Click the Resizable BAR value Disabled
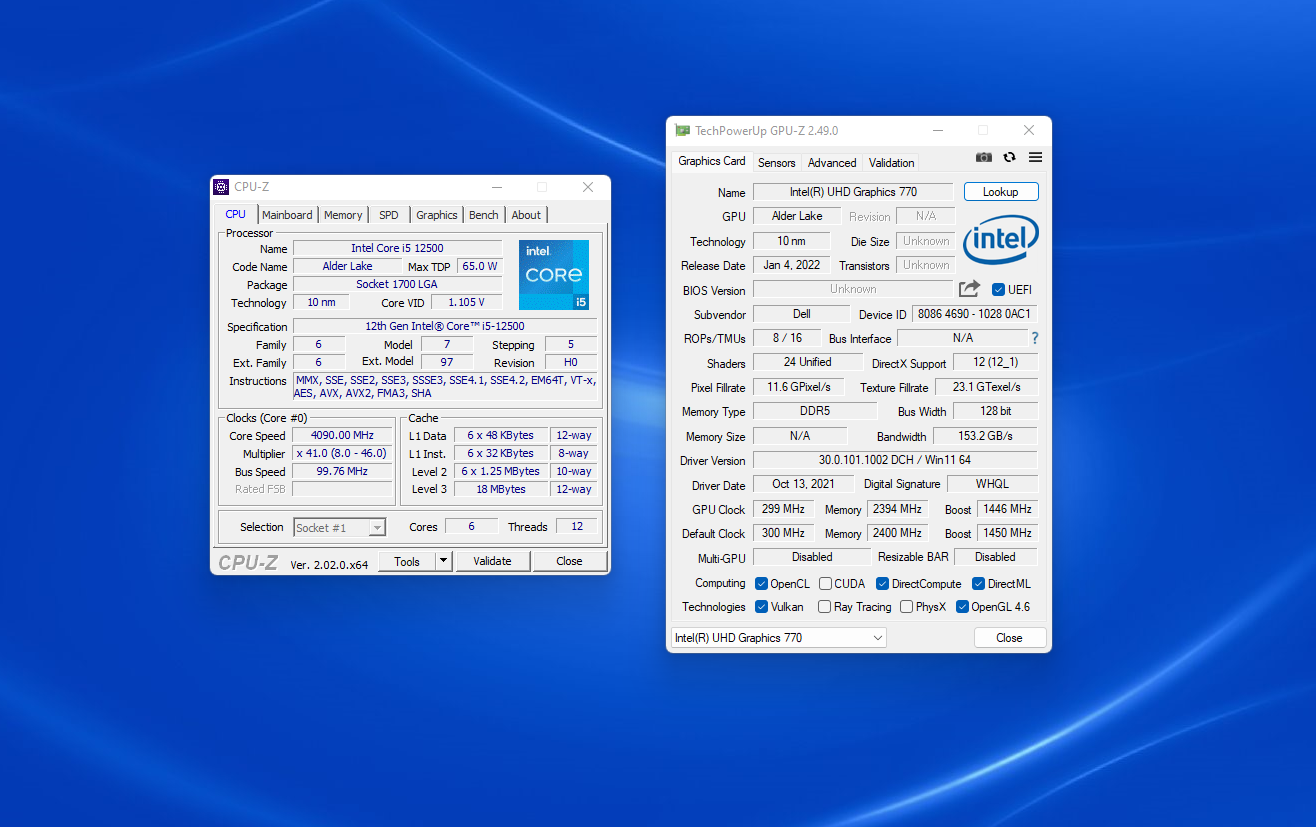The image size is (1316, 827). pyautogui.click(x=996, y=557)
